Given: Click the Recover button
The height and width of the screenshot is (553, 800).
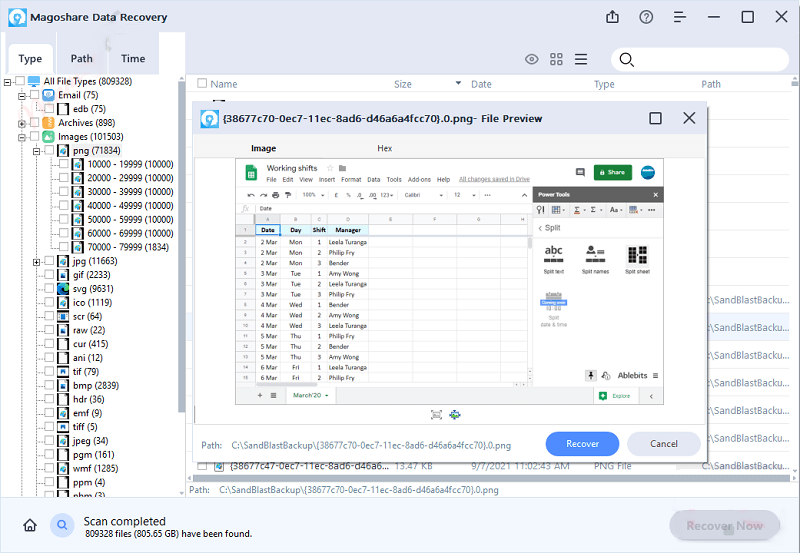Looking at the screenshot, I should point(582,444).
